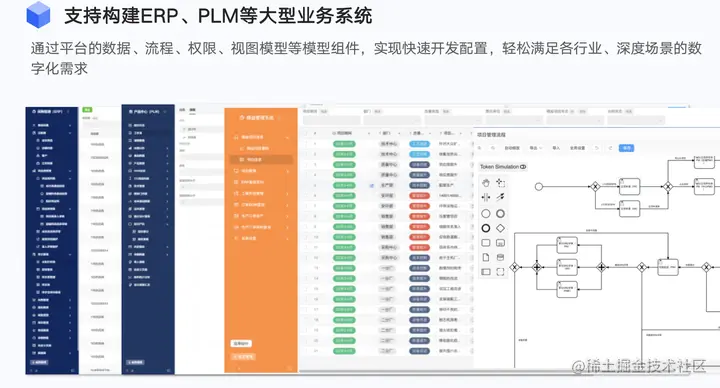Click the blue button in flow toolbar

pyautogui.click(x=626, y=148)
